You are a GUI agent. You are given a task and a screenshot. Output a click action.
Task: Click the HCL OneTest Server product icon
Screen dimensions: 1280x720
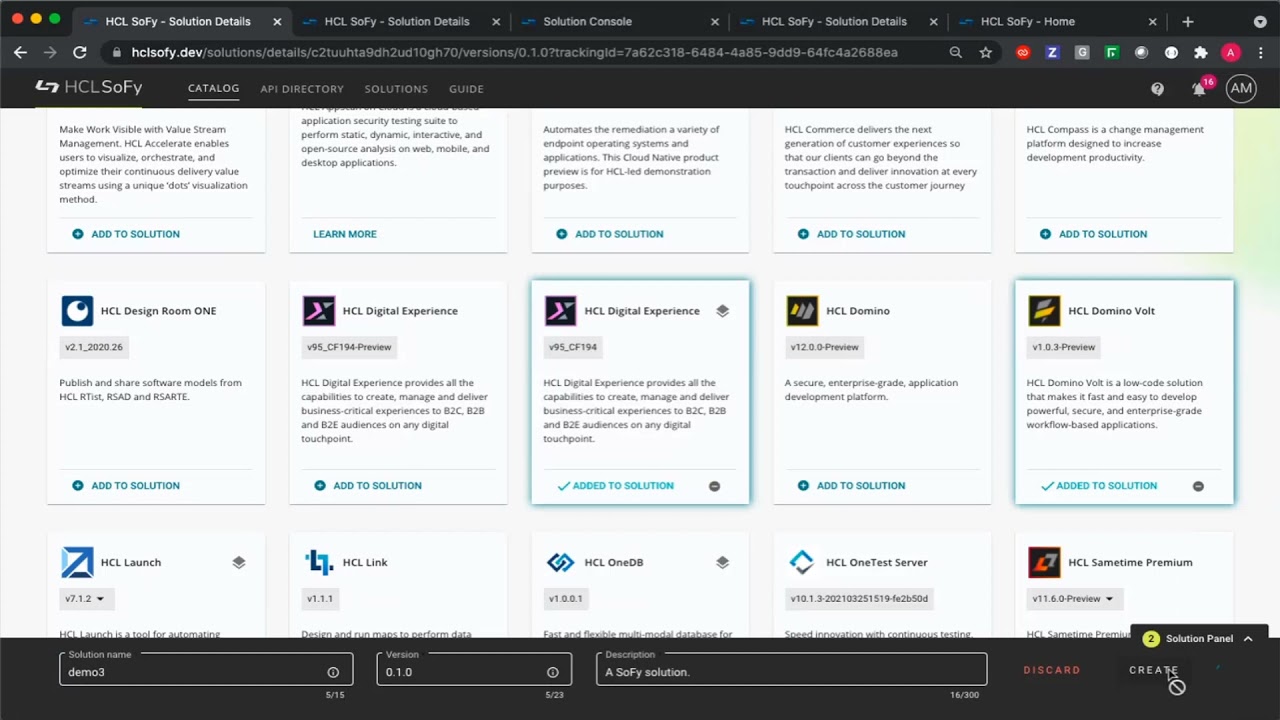pos(802,562)
